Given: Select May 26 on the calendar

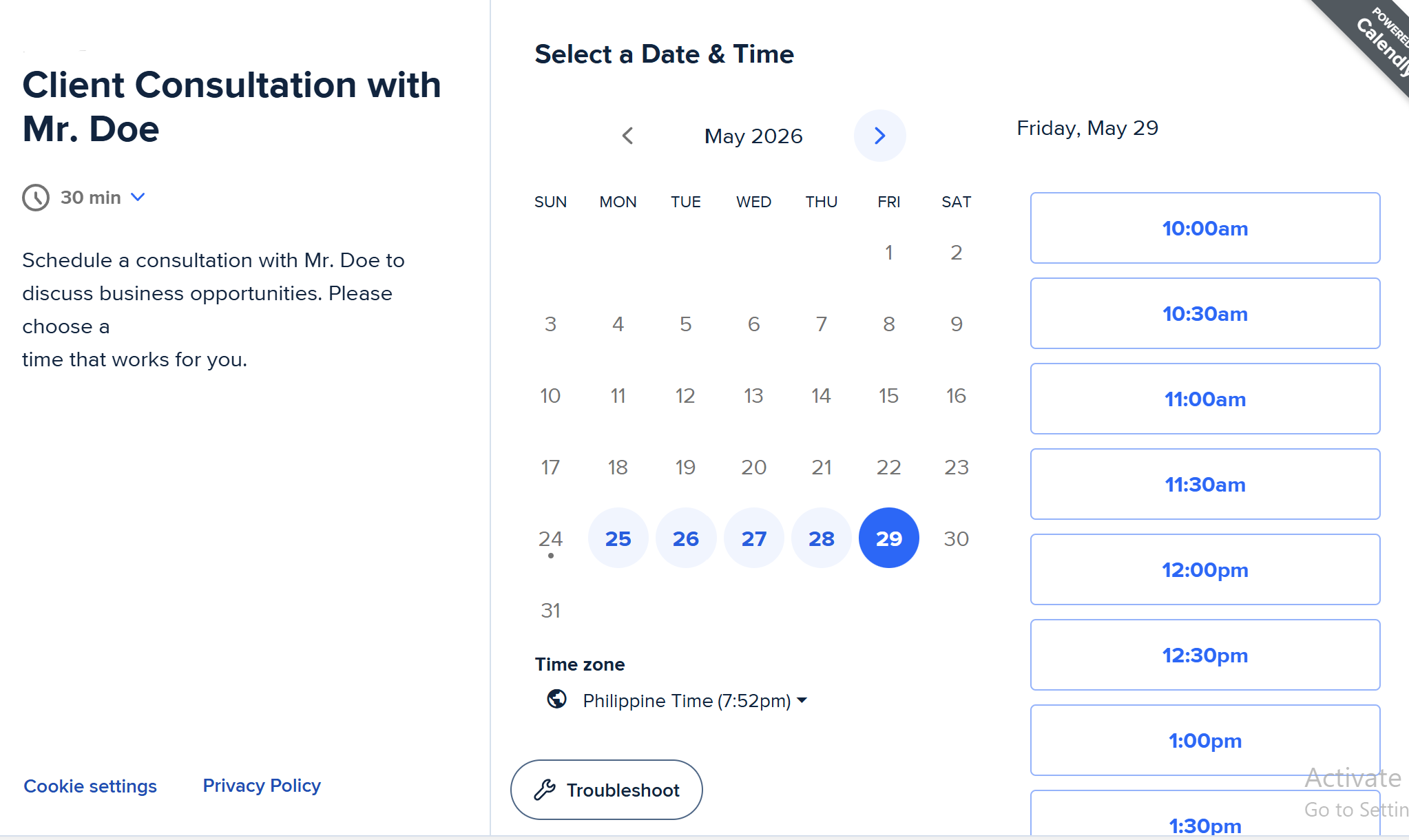Looking at the screenshot, I should [685, 538].
